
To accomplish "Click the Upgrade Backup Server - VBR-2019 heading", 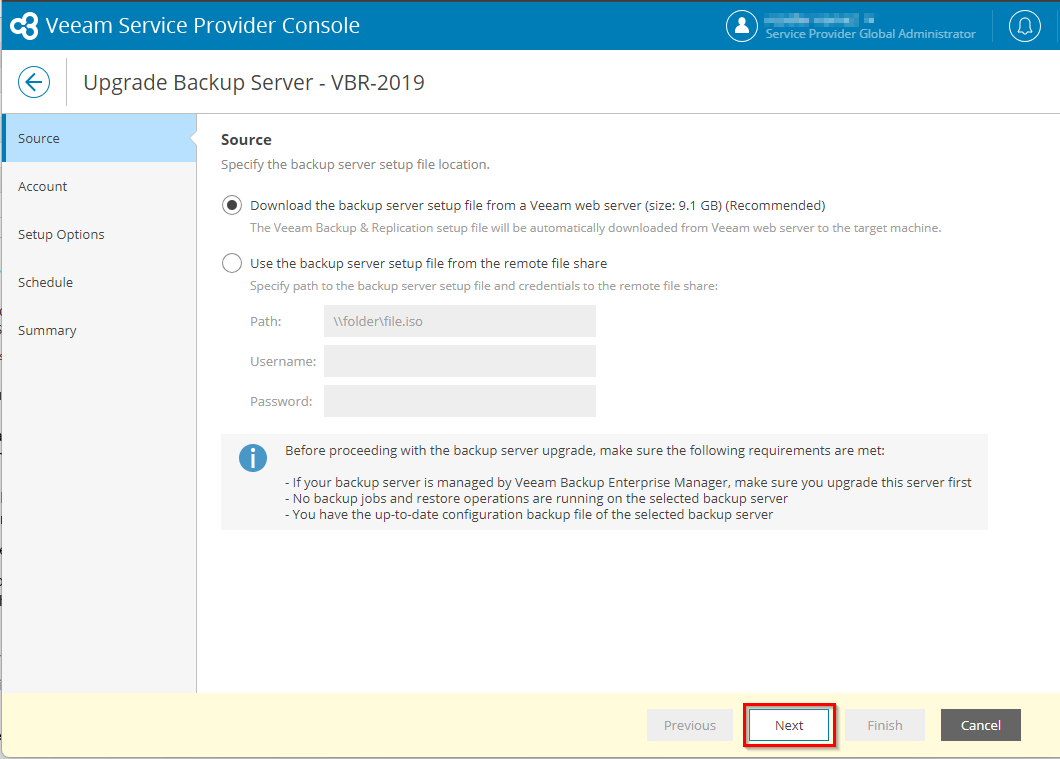I will coord(254,82).
